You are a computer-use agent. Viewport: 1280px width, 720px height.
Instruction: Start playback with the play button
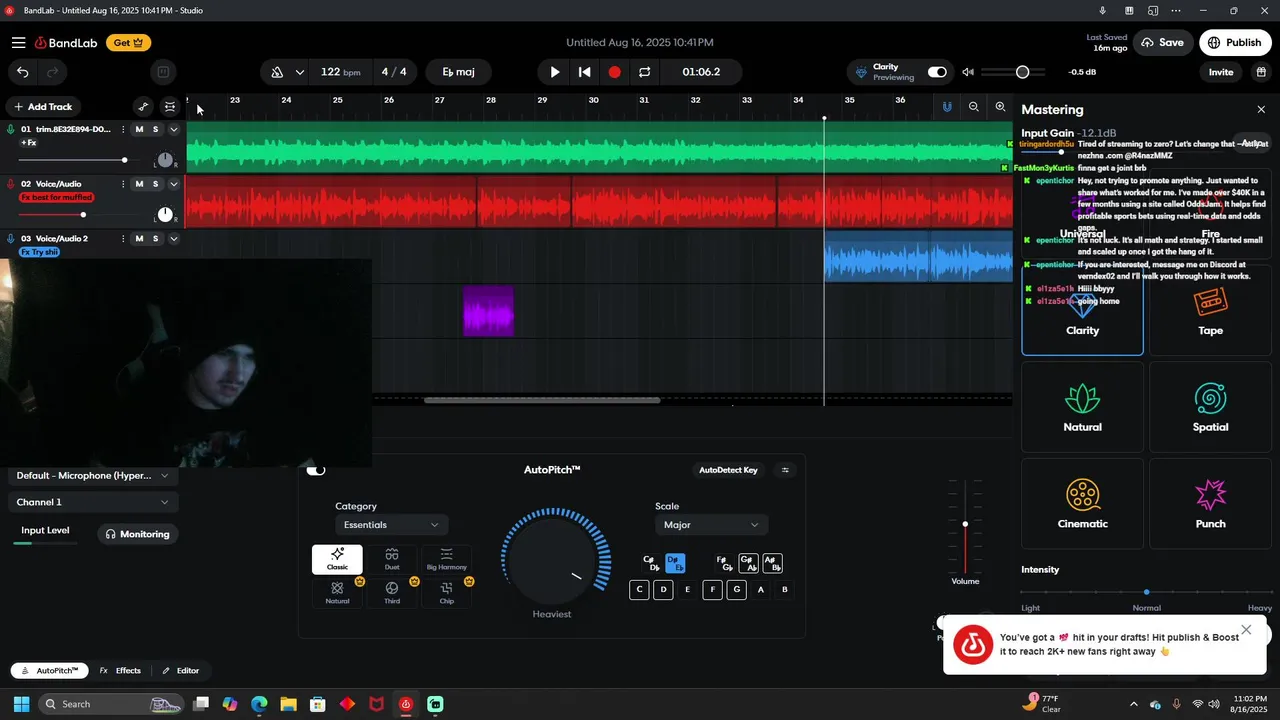pyautogui.click(x=555, y=72)
